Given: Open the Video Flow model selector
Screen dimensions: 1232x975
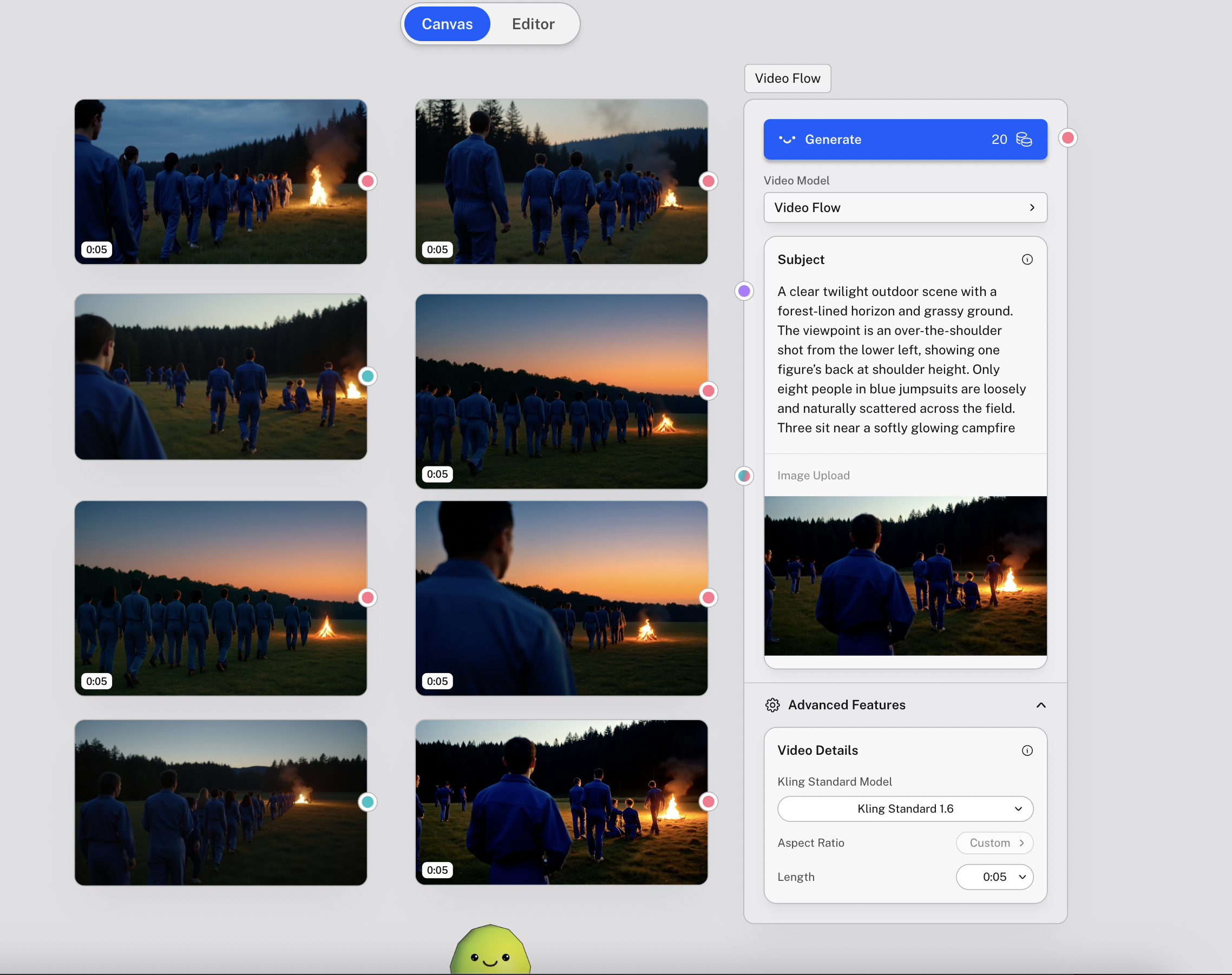Looking at the screenshot, I should pyautogui.click(x=905, y=208).
